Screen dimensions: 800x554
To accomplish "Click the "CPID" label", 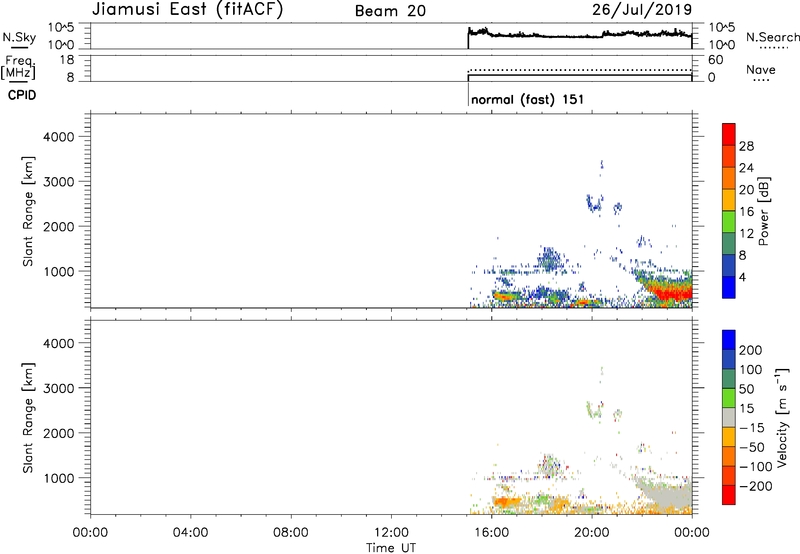I will (x=22, y=95).
